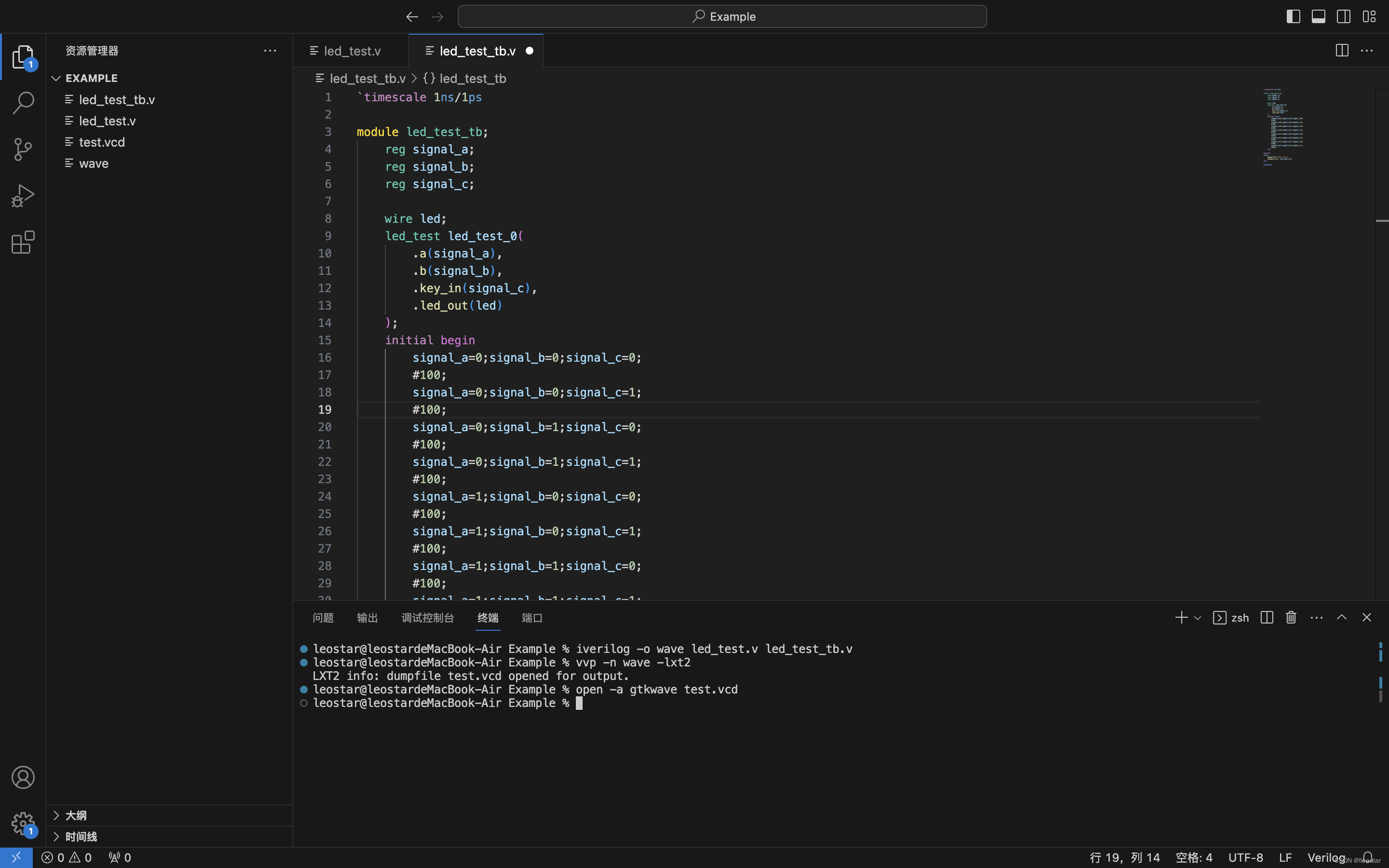Open the Manage gear icon
The height and width of the screenshot is (868, 1389).
pyautogui.click(x=23, y=824)
